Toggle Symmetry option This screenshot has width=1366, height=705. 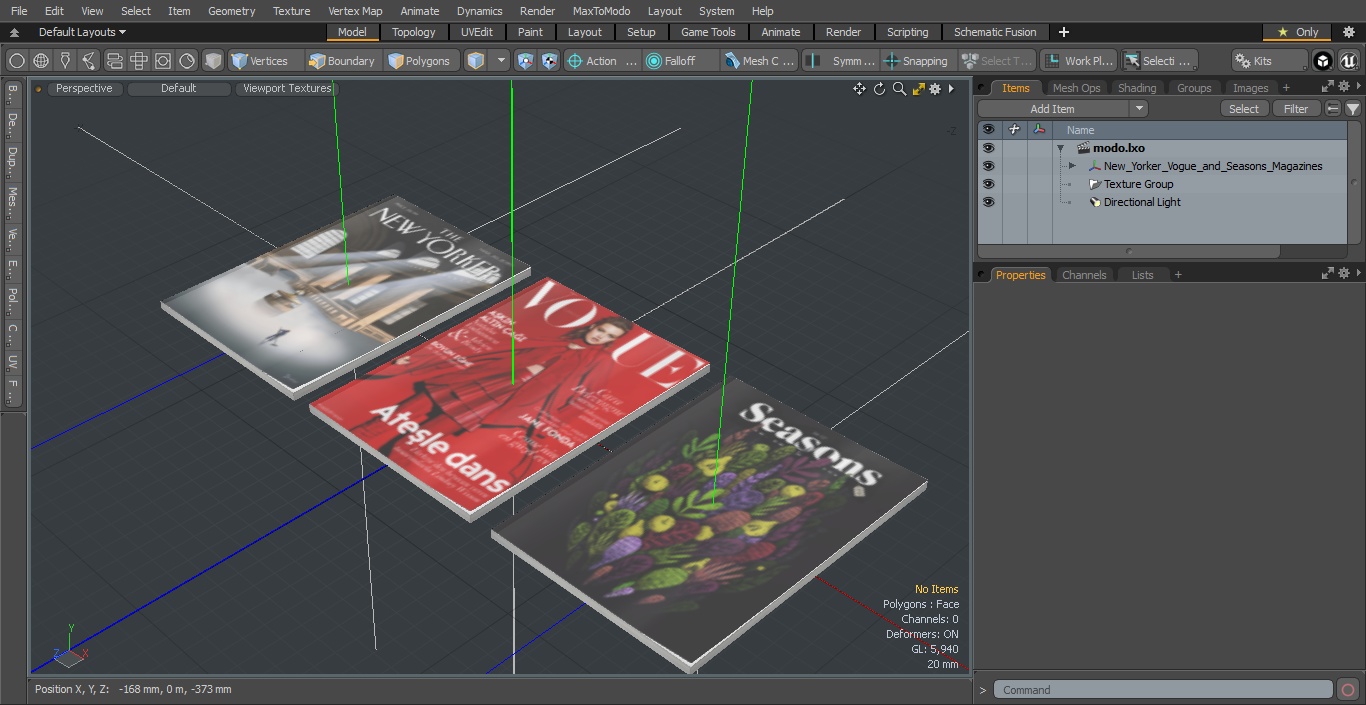842,61
